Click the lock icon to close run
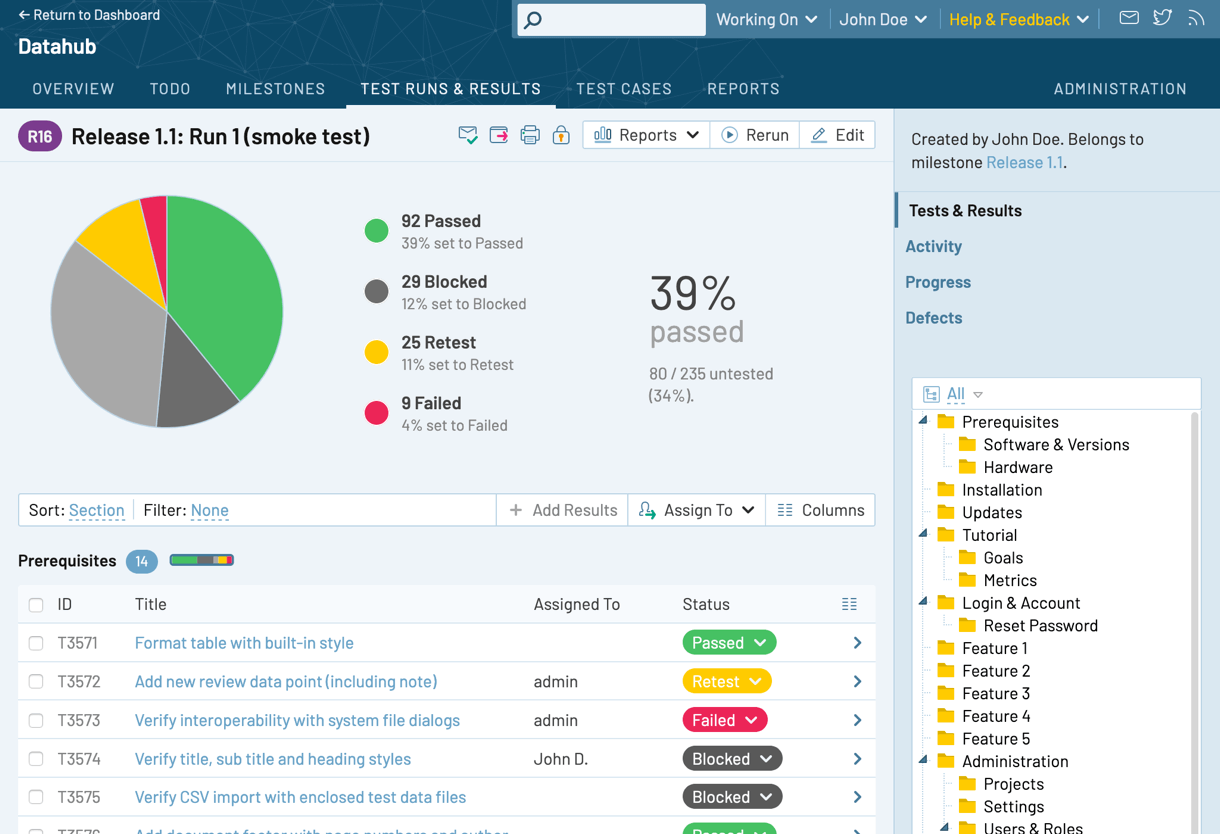This screenshot has width=1220, height=834. pyautogui.click(x=561, y=135)
